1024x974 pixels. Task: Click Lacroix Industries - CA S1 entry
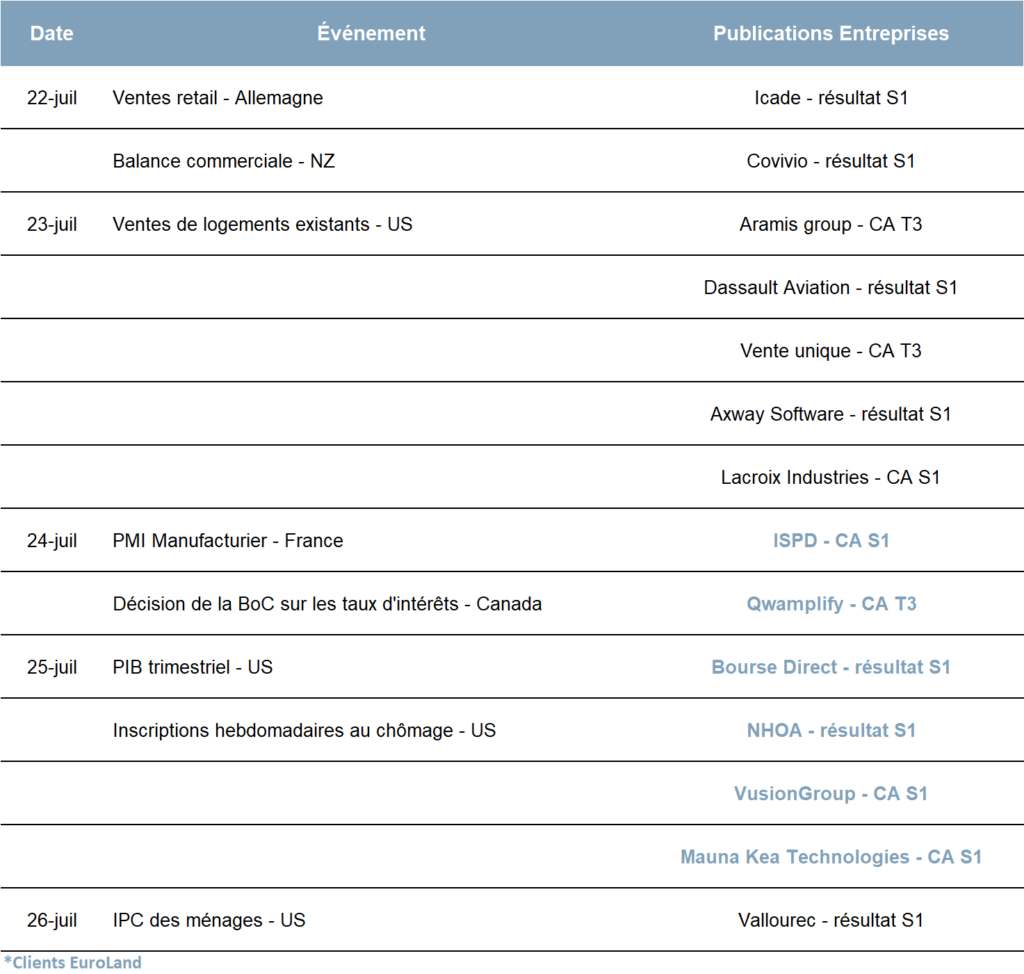click(831, 477)
